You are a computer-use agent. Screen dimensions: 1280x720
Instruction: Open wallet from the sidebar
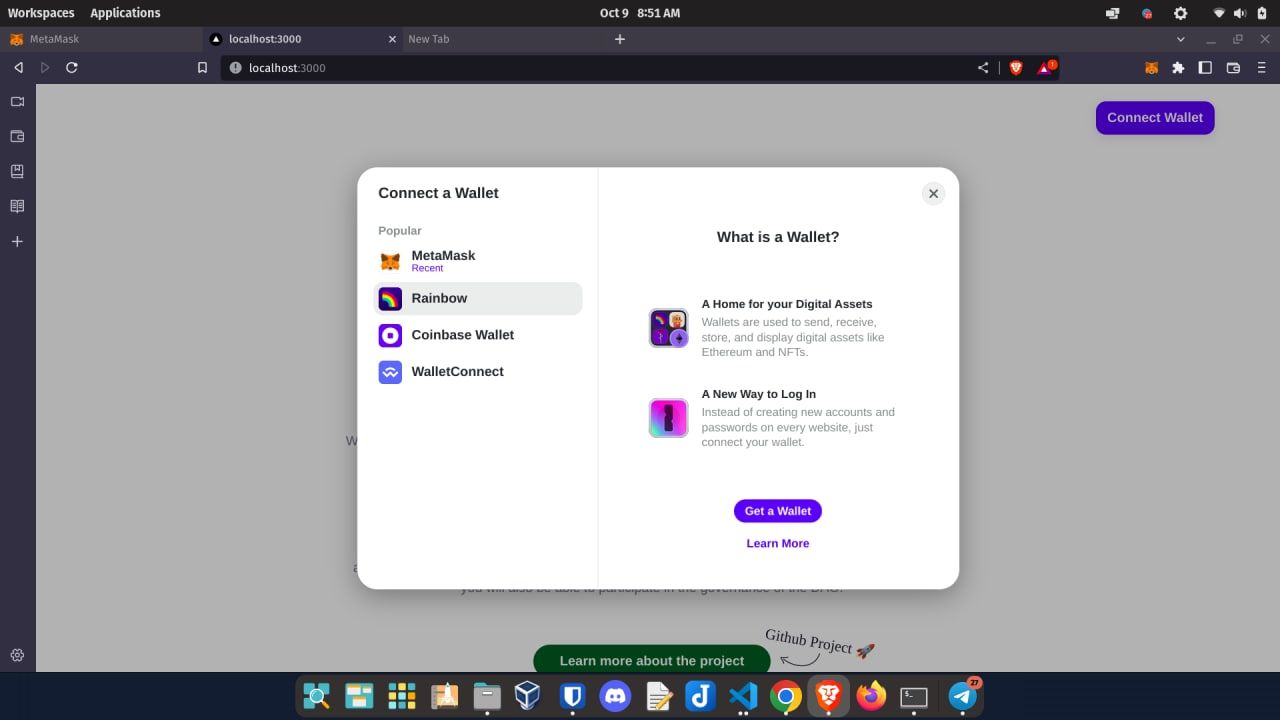[x=17, y=137]
